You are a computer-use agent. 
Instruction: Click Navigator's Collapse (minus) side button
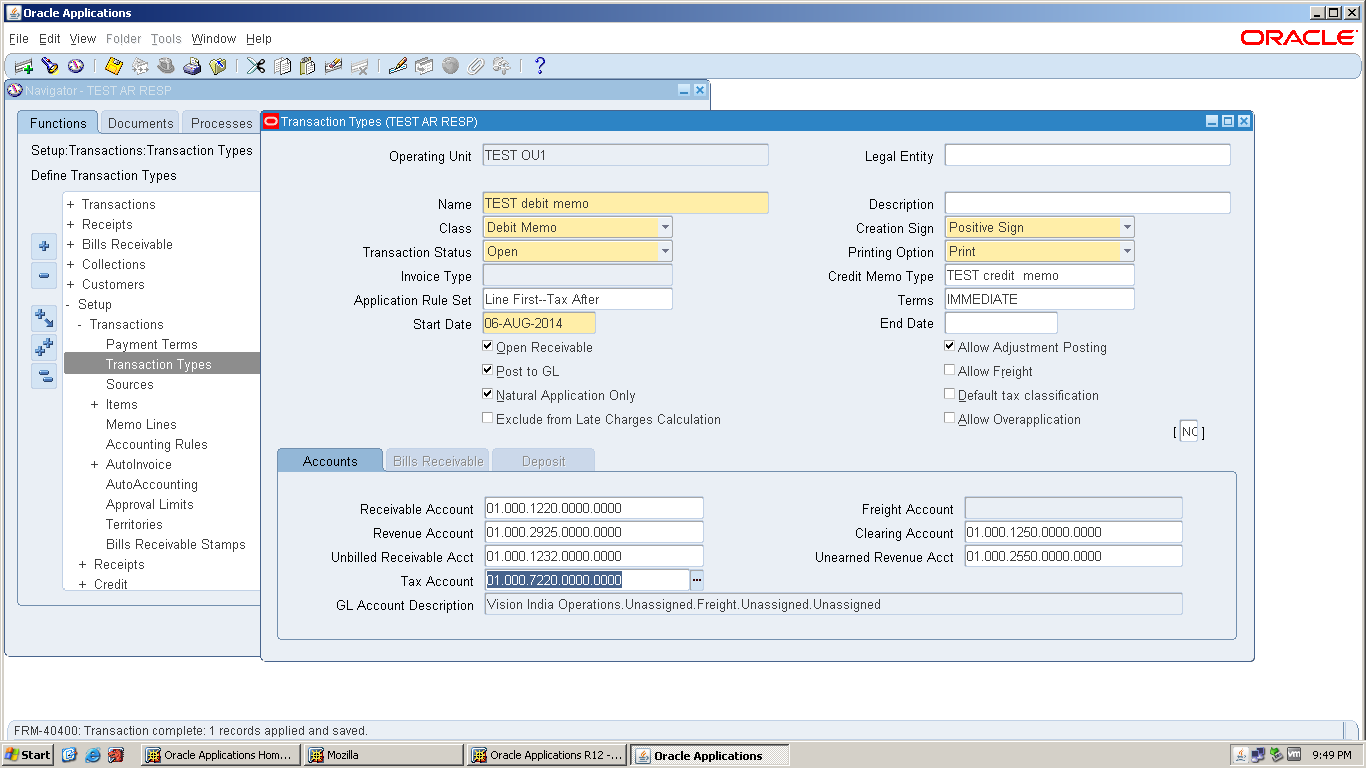pos(44,276)
